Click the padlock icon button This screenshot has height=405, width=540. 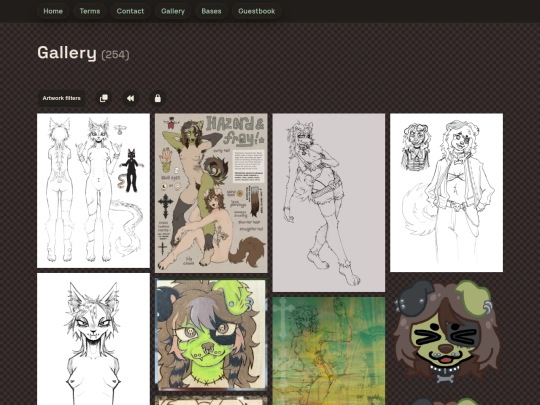click(x=158, y=98)
